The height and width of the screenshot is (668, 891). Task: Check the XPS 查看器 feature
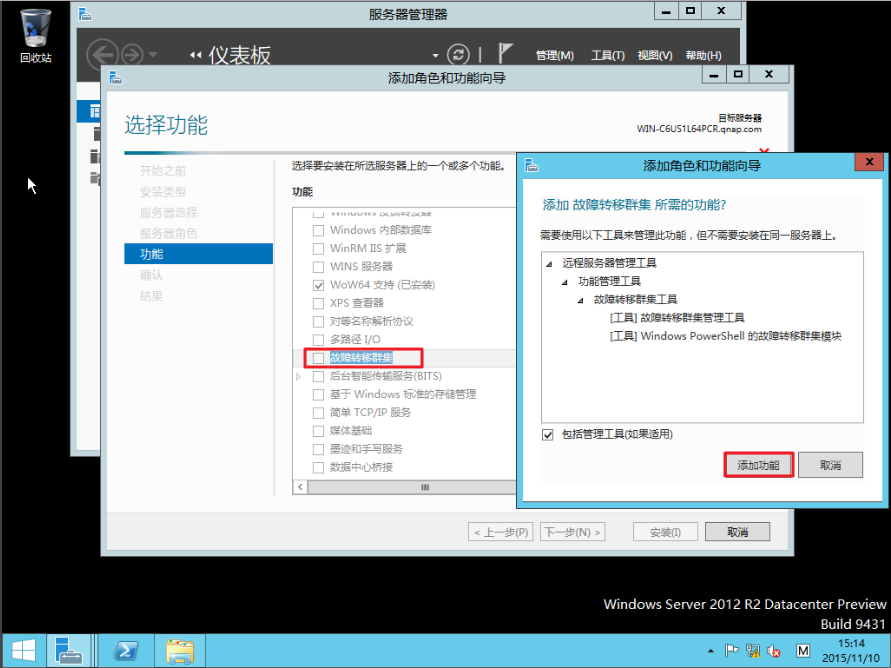319,303
